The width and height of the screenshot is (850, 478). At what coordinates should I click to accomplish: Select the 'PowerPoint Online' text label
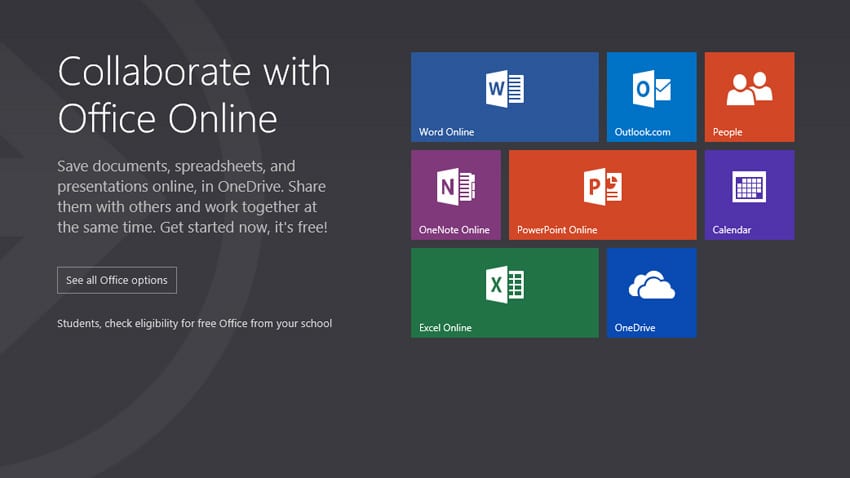[x=557, y=230]
